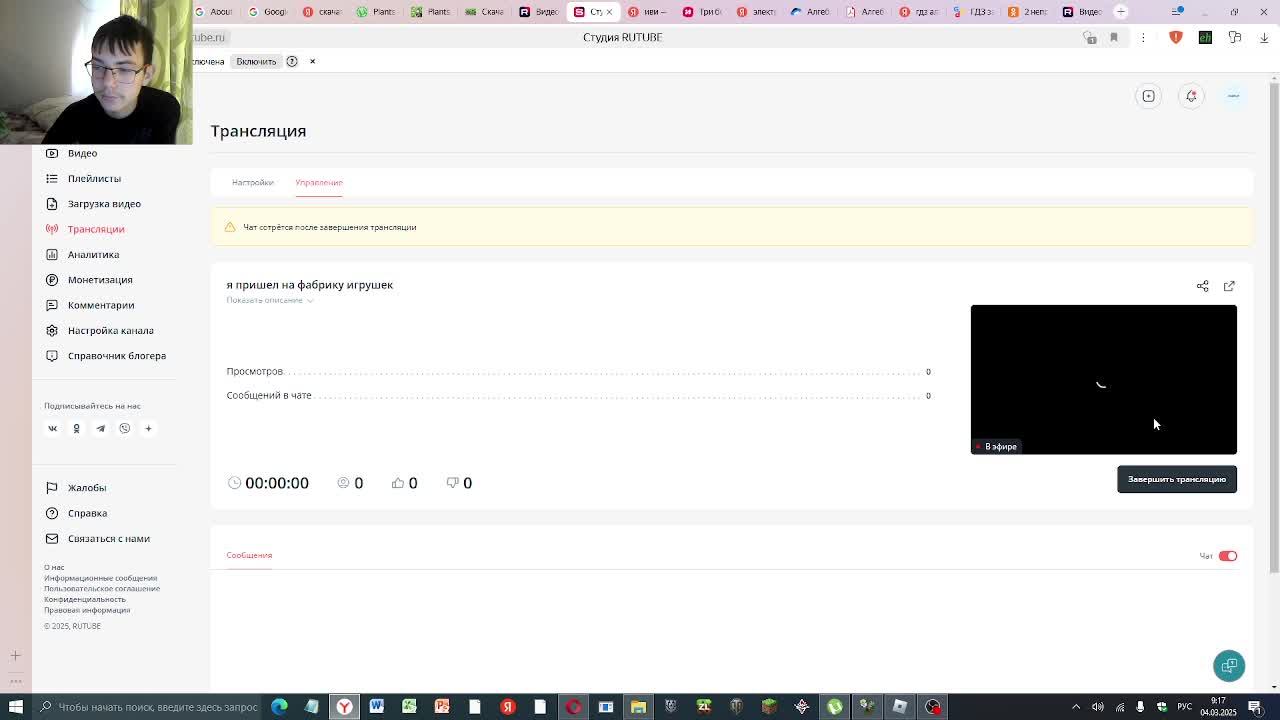Screen dimensions: 1280x720
Task: Open Правовая информация link
Action: [x=87, y=610]
